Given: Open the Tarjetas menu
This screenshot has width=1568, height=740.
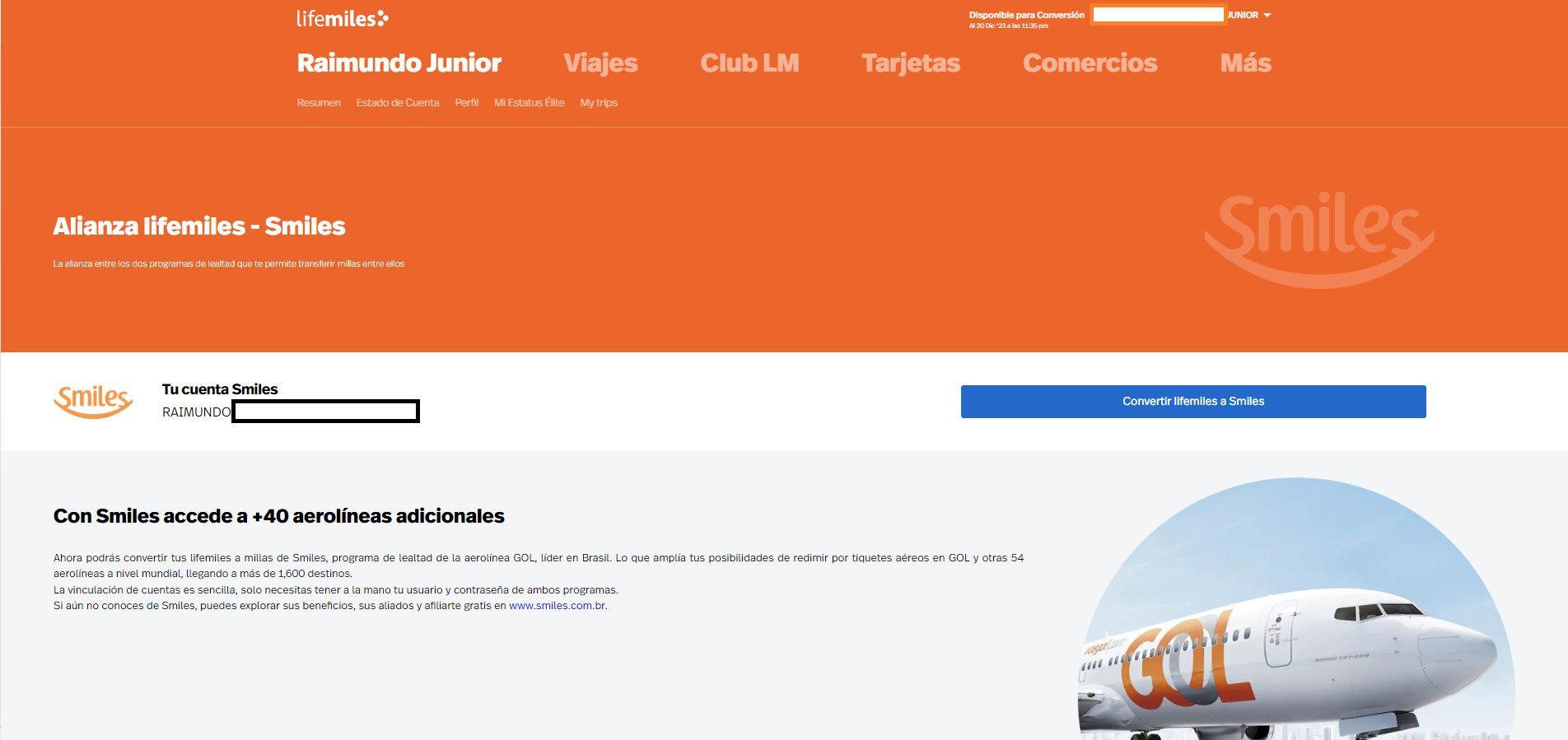Looking at the screenshot, I should point(911,63).
